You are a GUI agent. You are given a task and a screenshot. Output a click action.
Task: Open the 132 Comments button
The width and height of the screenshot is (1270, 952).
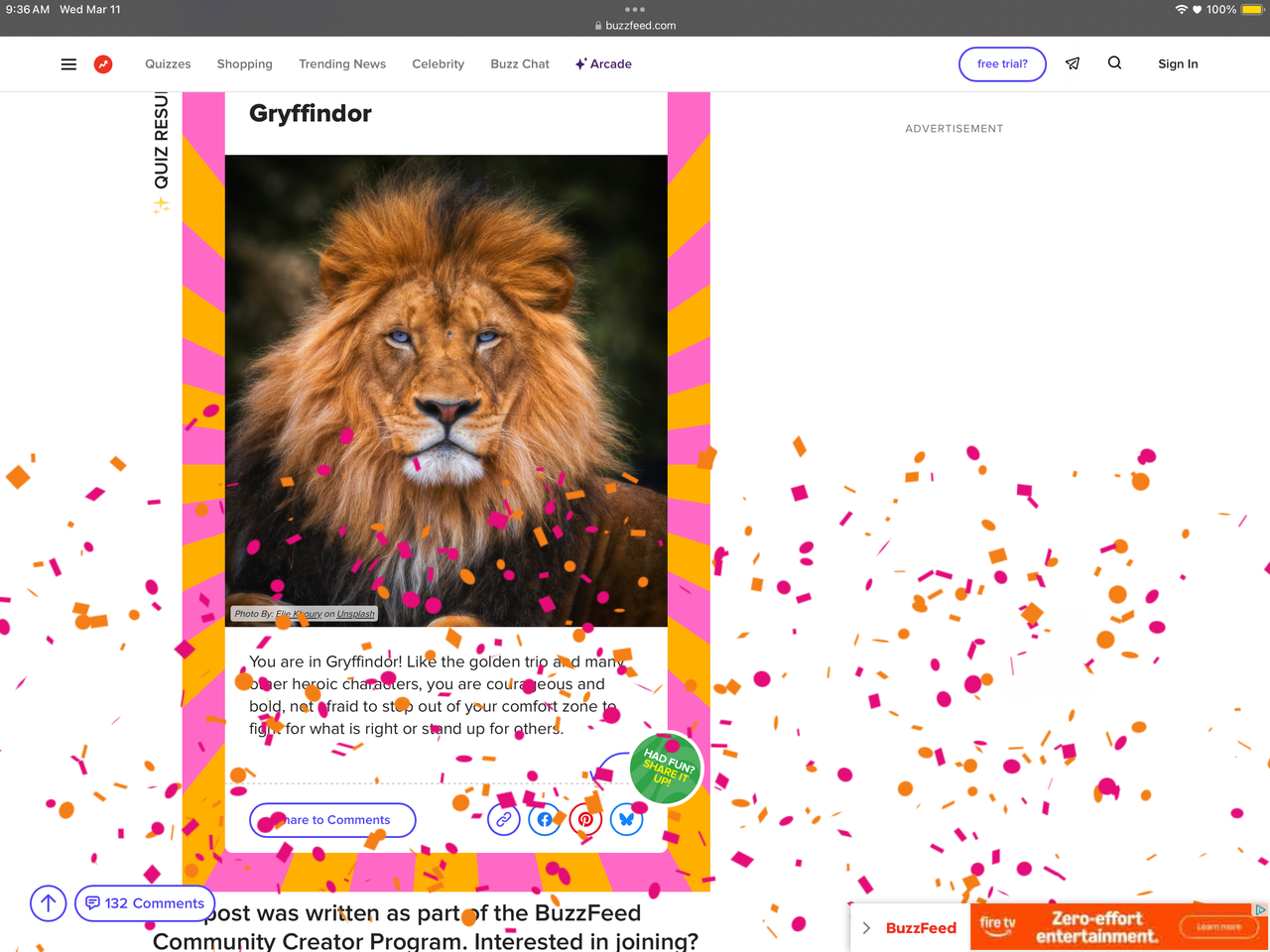[x=145, y=903]
